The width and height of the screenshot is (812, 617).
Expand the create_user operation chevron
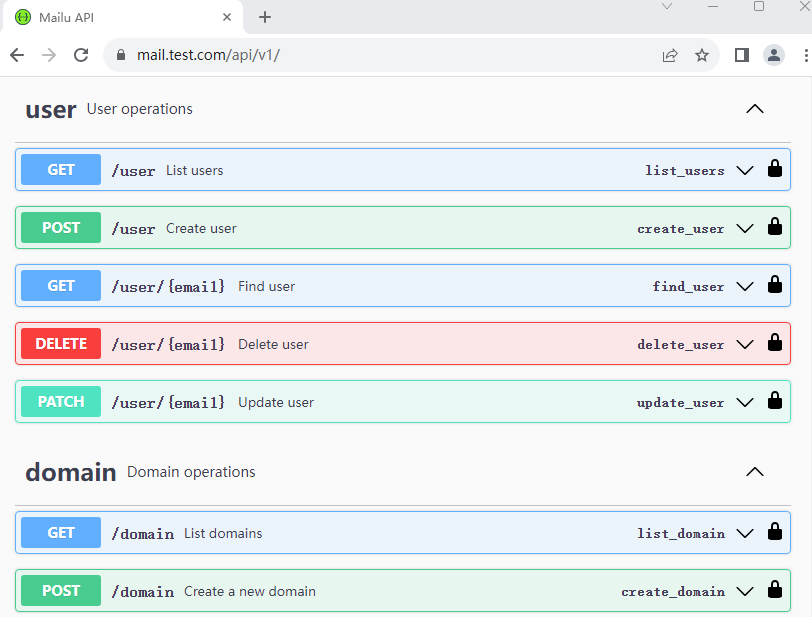[x=745, y=228]
